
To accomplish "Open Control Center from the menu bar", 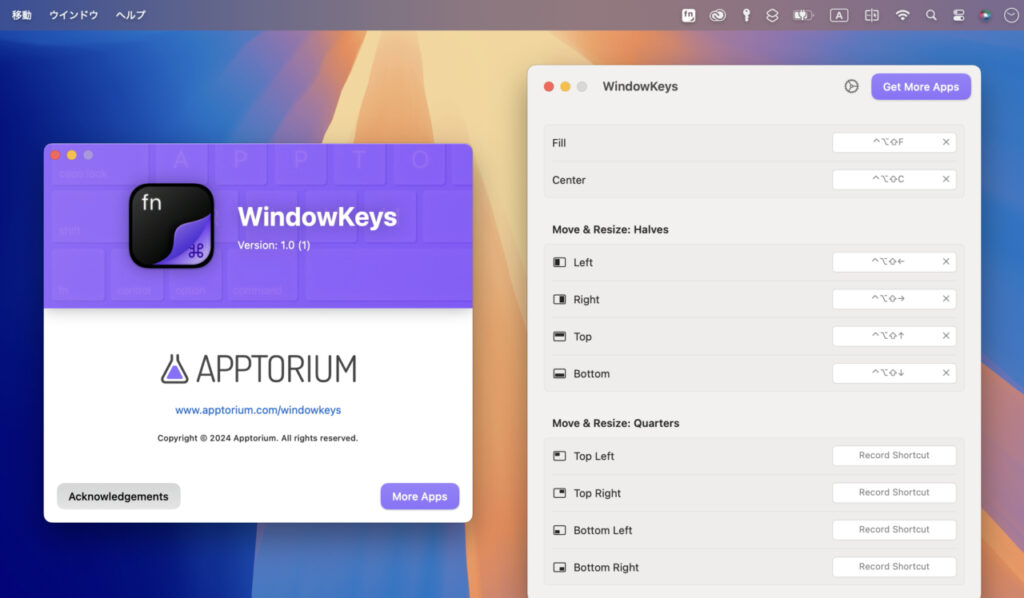I will [959, 15].
